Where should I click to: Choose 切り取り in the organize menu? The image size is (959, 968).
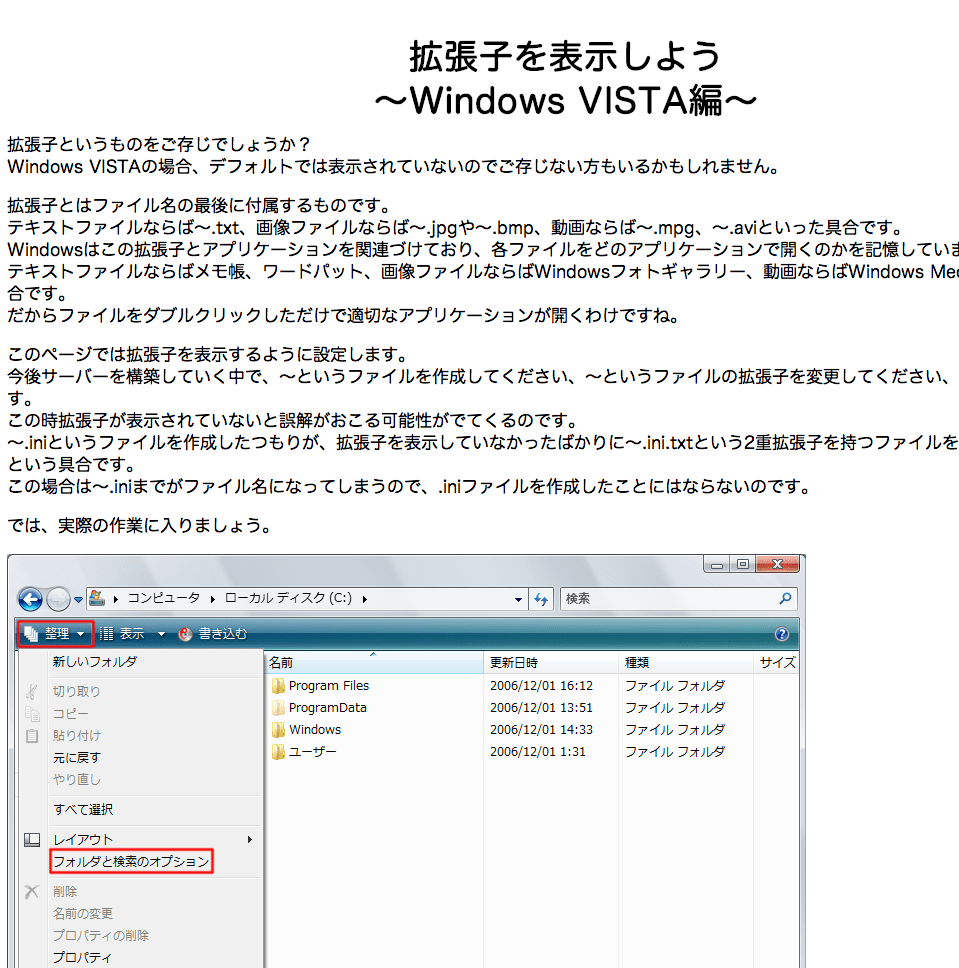tap(76, 691)
